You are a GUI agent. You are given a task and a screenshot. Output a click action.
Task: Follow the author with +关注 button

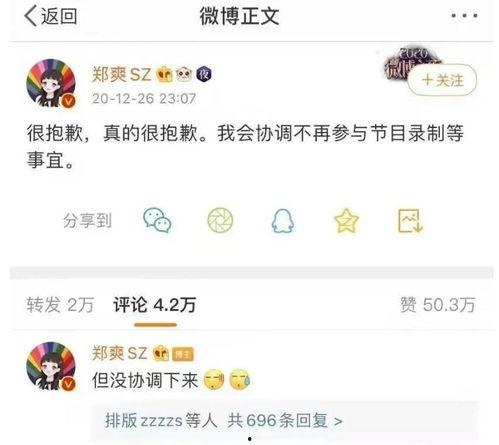pos(442,80)
